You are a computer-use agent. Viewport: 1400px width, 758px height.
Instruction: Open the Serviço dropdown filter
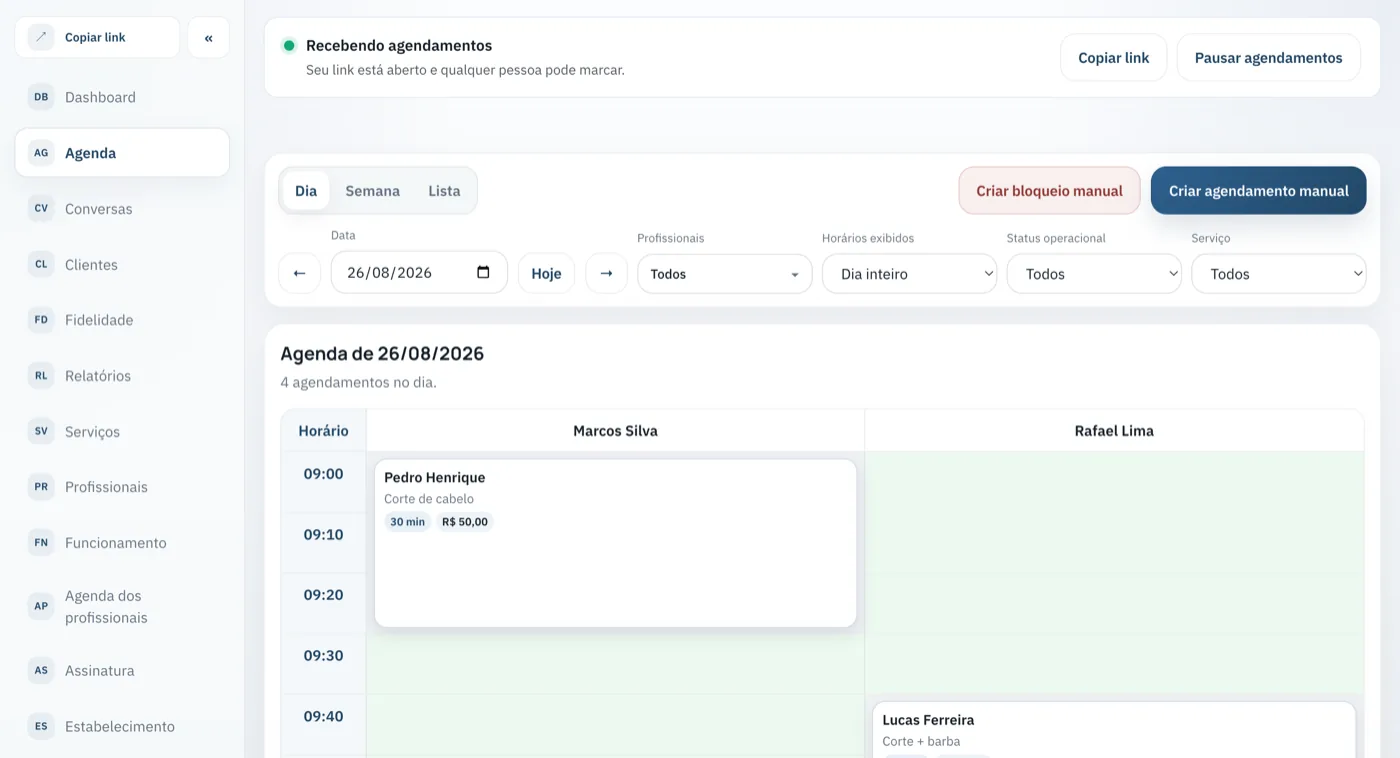click(x=1279, y=274)
